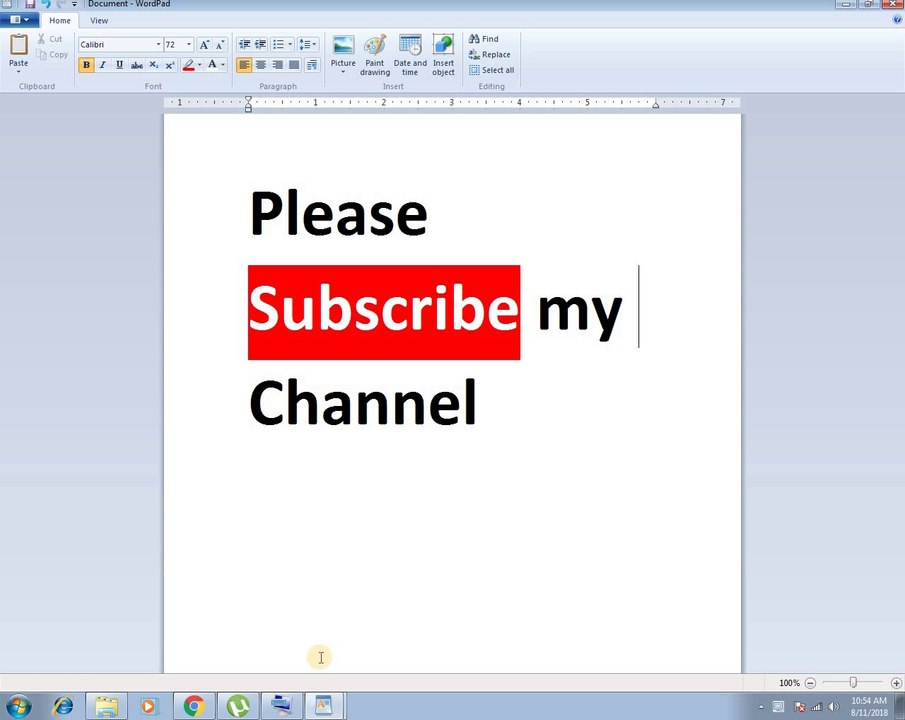
Task: Show hidden tray icons arrow
Action: coord(761,707)
